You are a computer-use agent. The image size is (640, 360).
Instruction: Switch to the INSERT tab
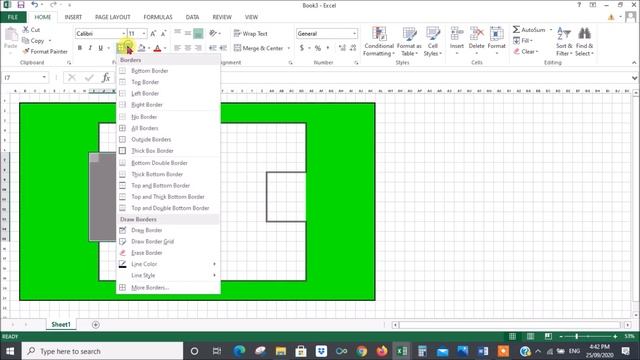point(73,17)
